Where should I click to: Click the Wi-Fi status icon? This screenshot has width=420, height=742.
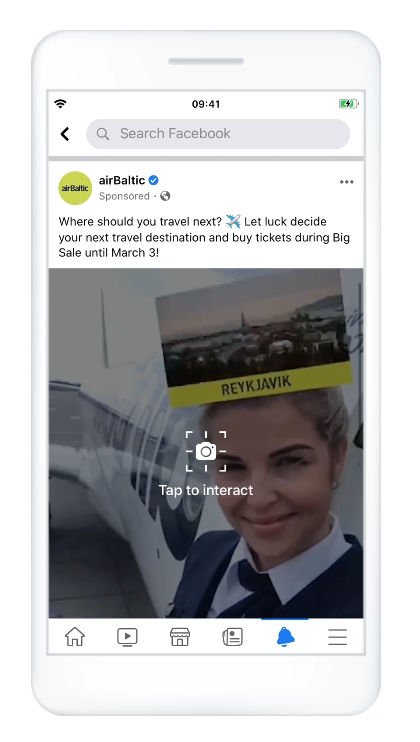(61, 104)
